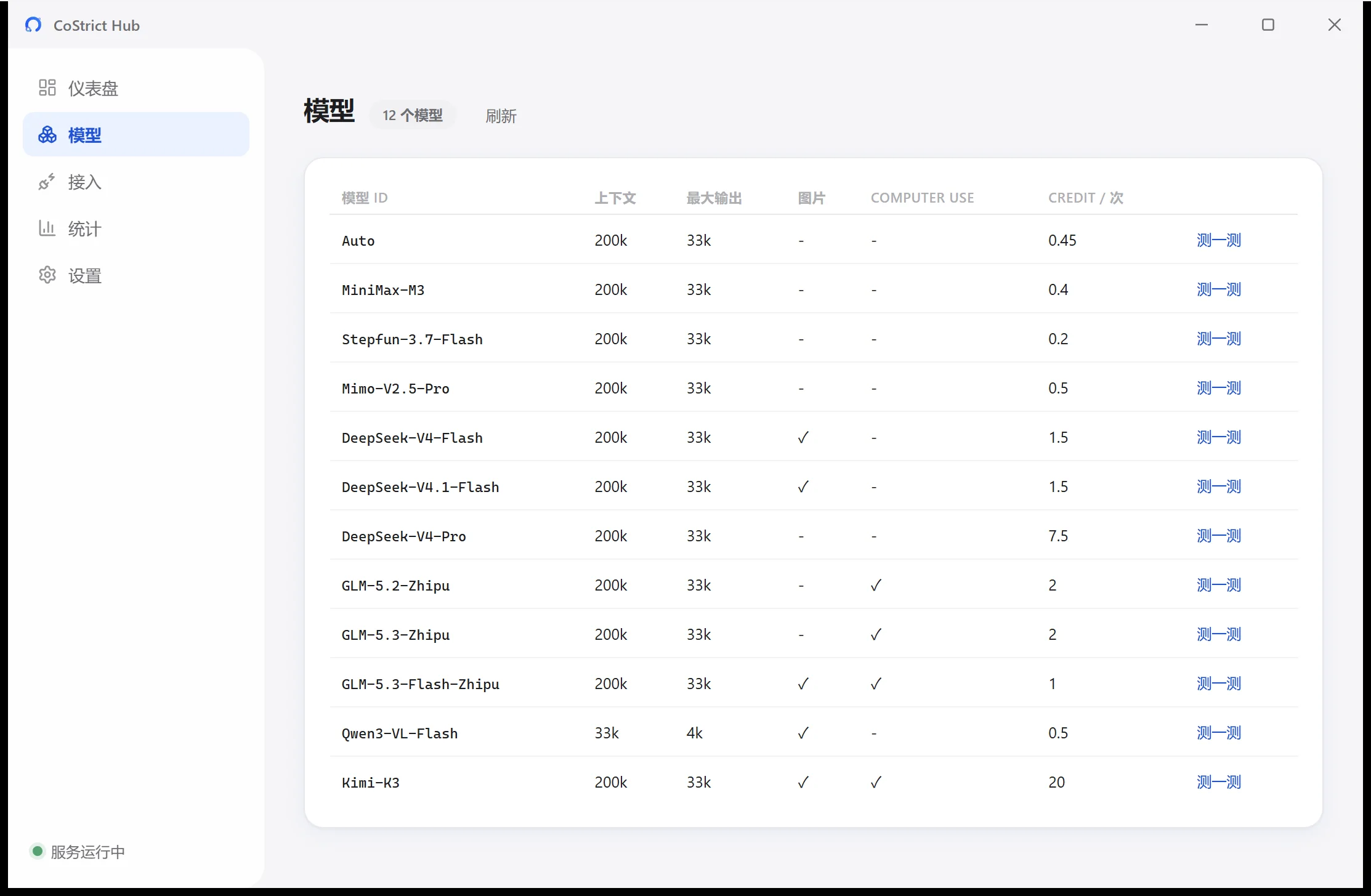Click the settings gear icon
This screenshot has width=1371, height=896.
point(47,275)
